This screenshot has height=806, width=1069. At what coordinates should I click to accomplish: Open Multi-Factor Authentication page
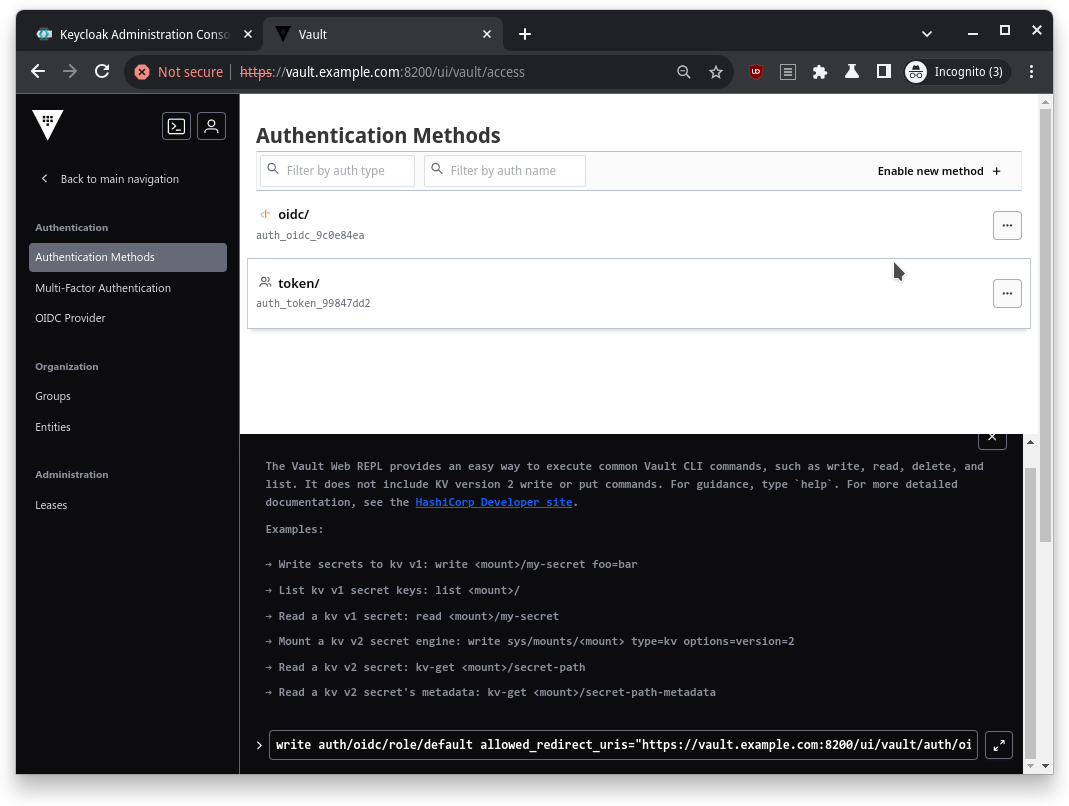click(103, 288)
